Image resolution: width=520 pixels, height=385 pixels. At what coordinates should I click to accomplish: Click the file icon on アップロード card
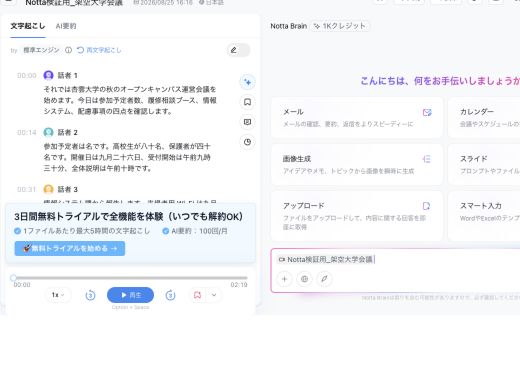(426, 206)
